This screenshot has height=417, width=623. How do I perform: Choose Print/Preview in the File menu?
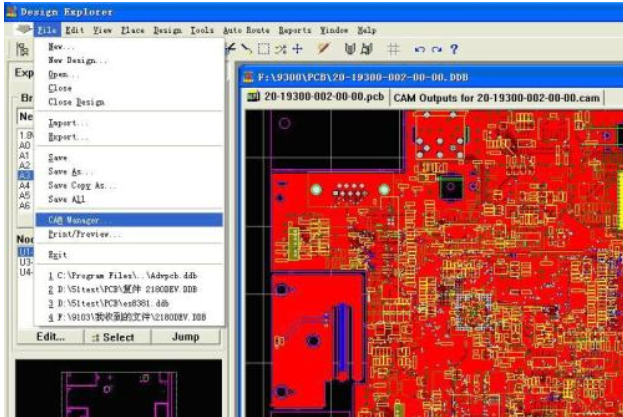[x=84, y=234]
